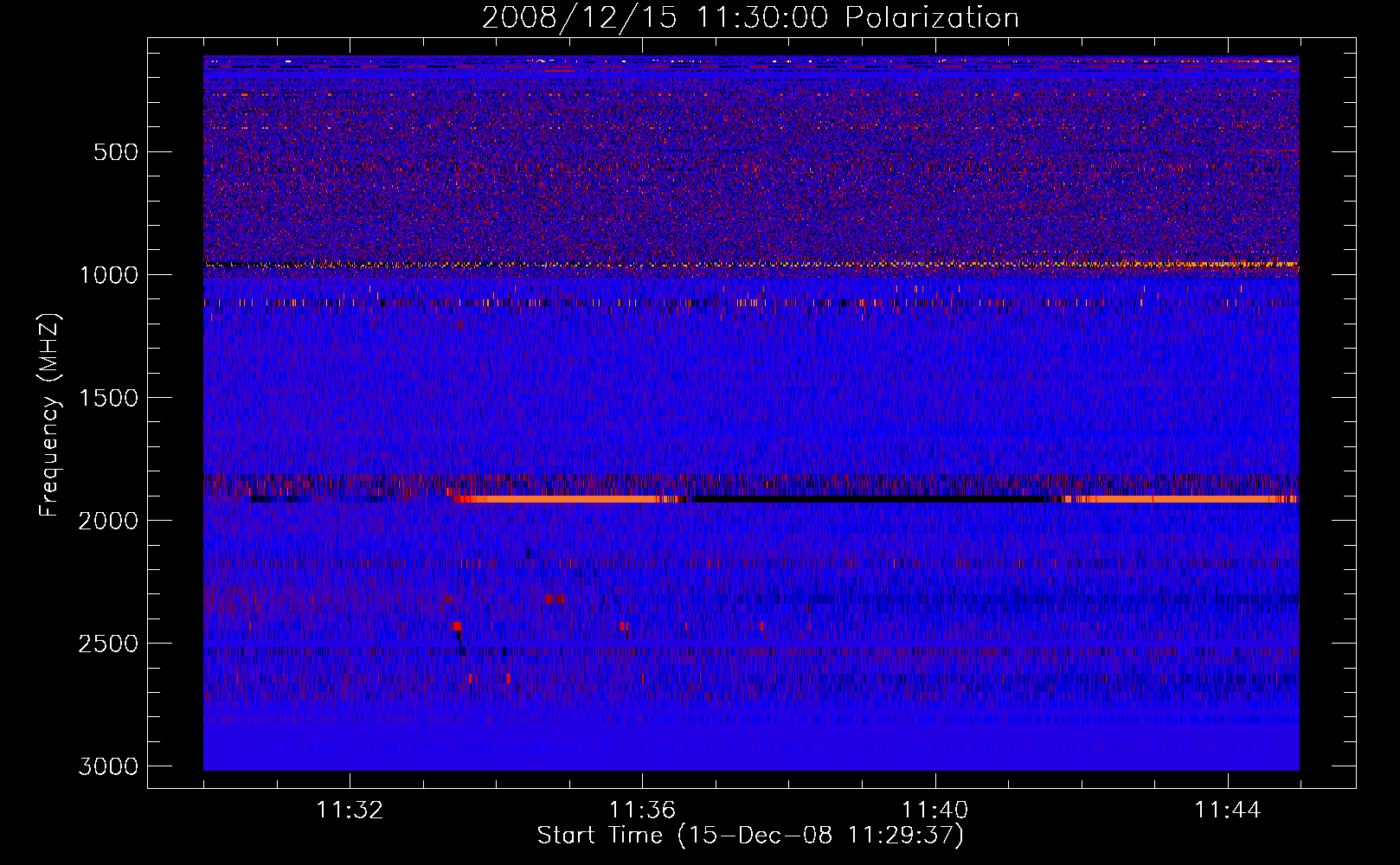1400x865 pixels.
Task: Click the 11:32 time tick label
Action: click(350, 811)
